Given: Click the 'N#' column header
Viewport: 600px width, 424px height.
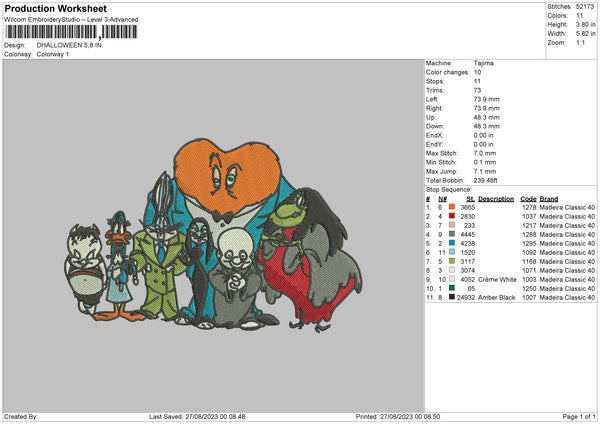Looking at the screenshot, I should click(443, 199).
